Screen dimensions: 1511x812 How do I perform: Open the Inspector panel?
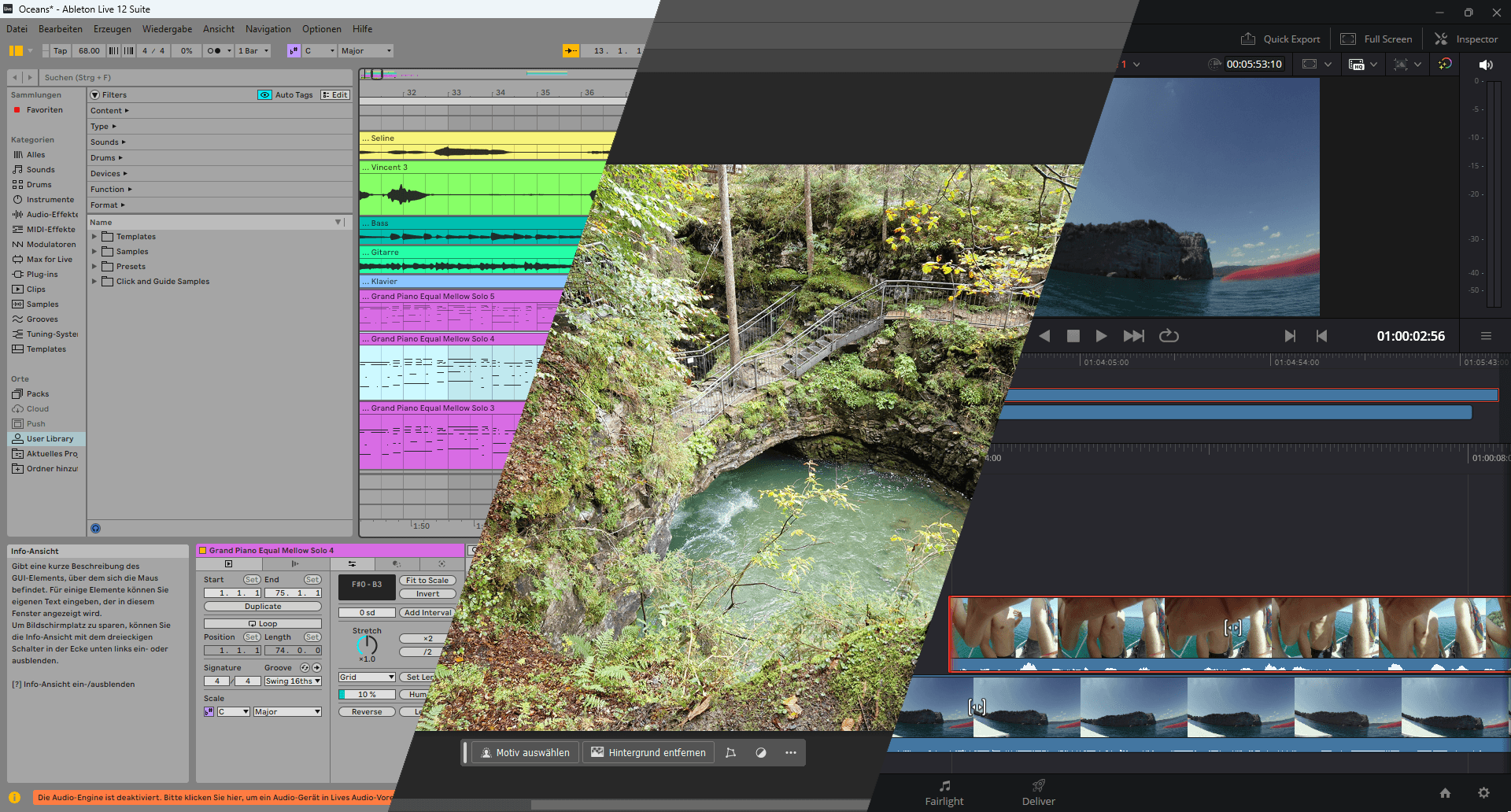pos(1465,39)
